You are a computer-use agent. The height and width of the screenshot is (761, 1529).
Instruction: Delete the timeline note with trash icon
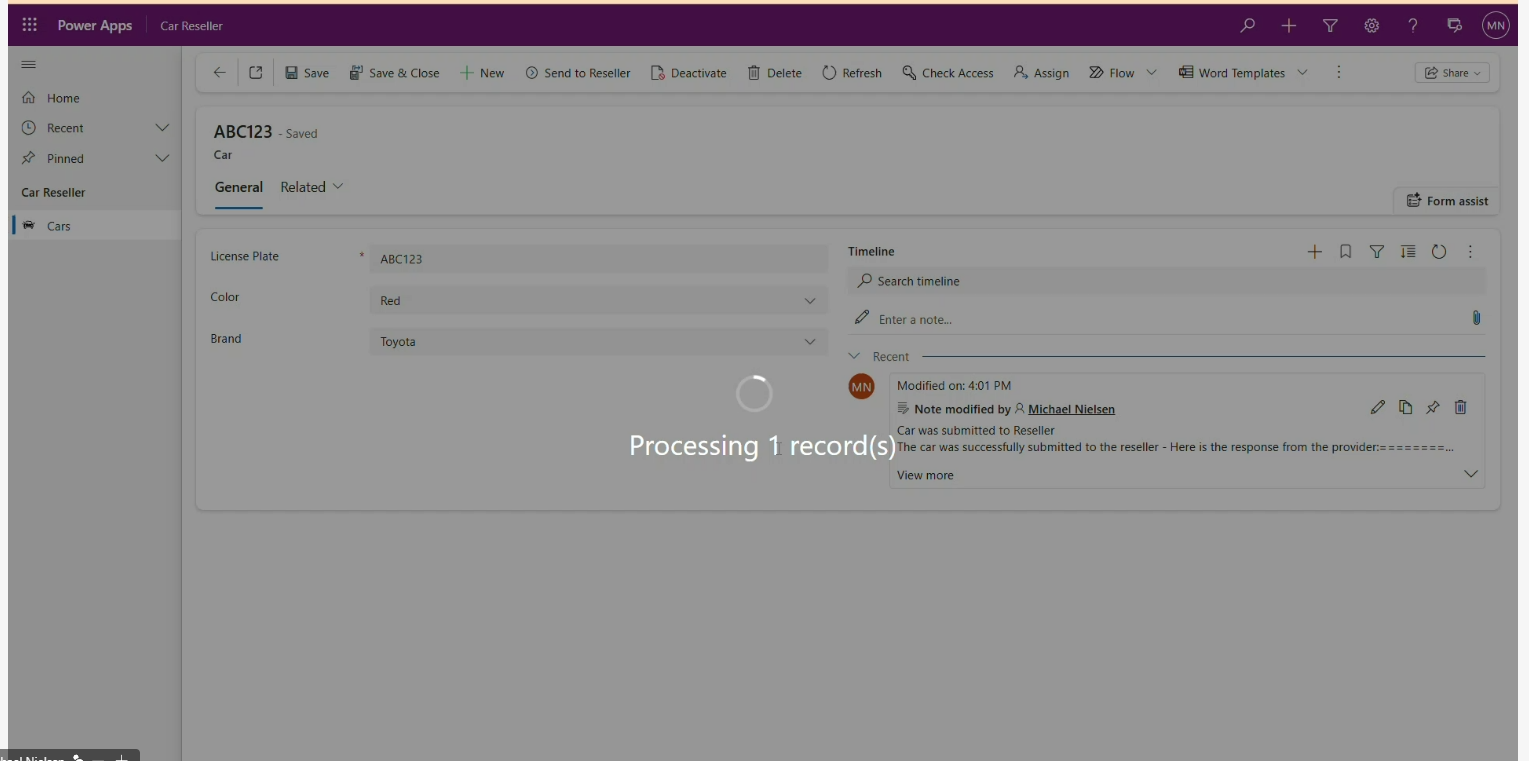[1460, 407]
